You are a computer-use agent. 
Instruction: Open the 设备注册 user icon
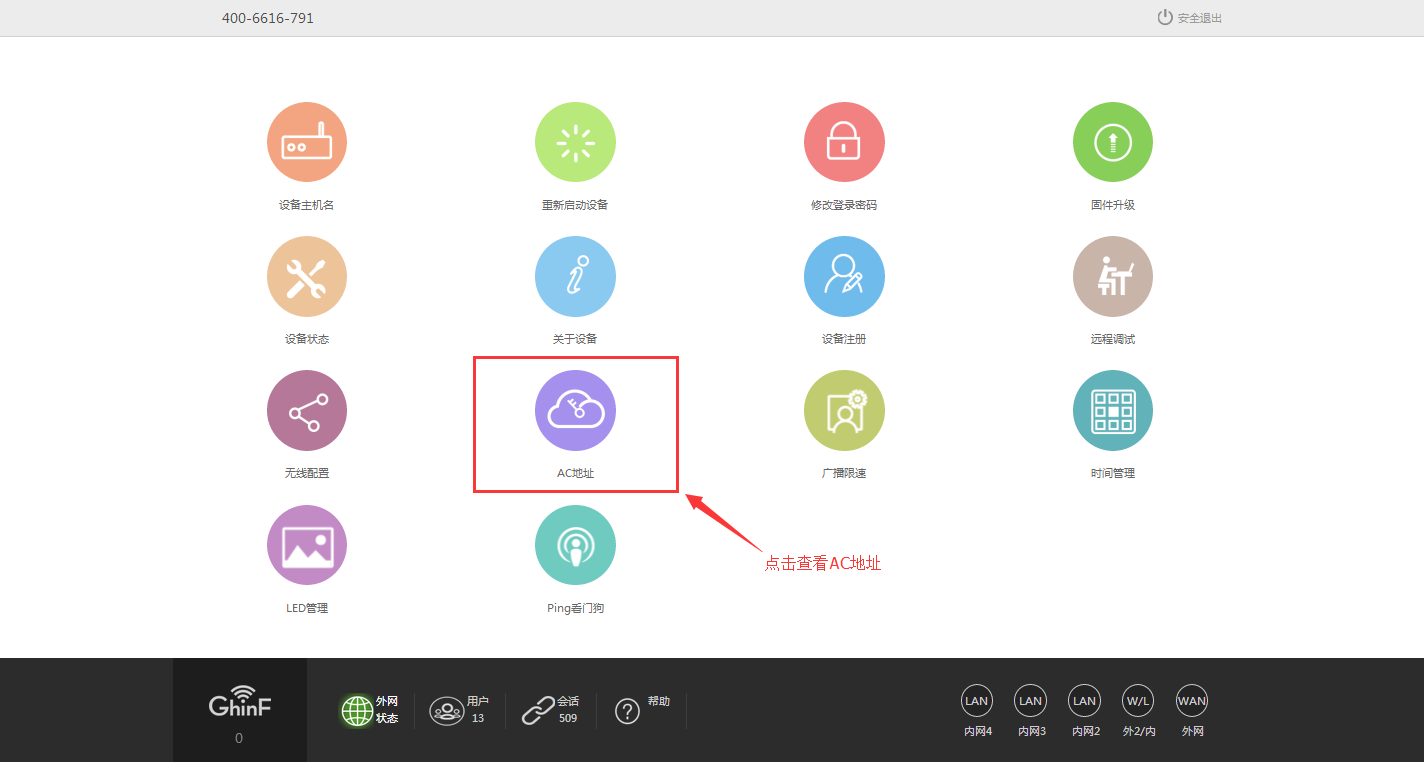(843, 277)
